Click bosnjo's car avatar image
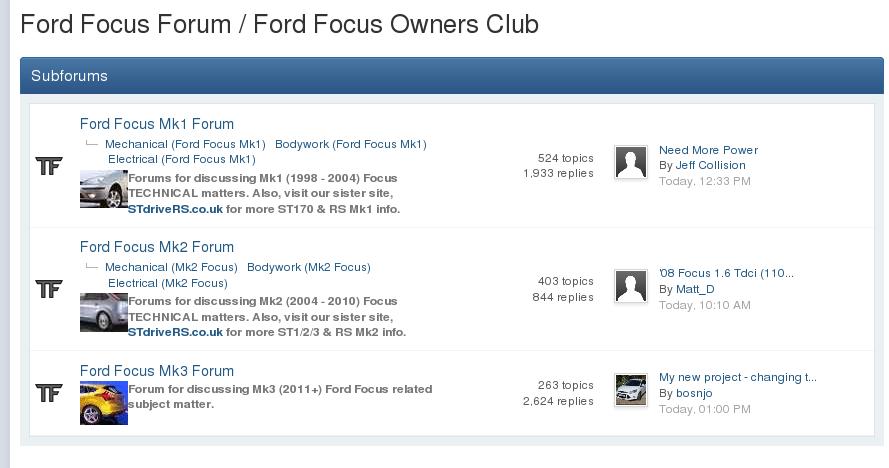 pos(630,389)
